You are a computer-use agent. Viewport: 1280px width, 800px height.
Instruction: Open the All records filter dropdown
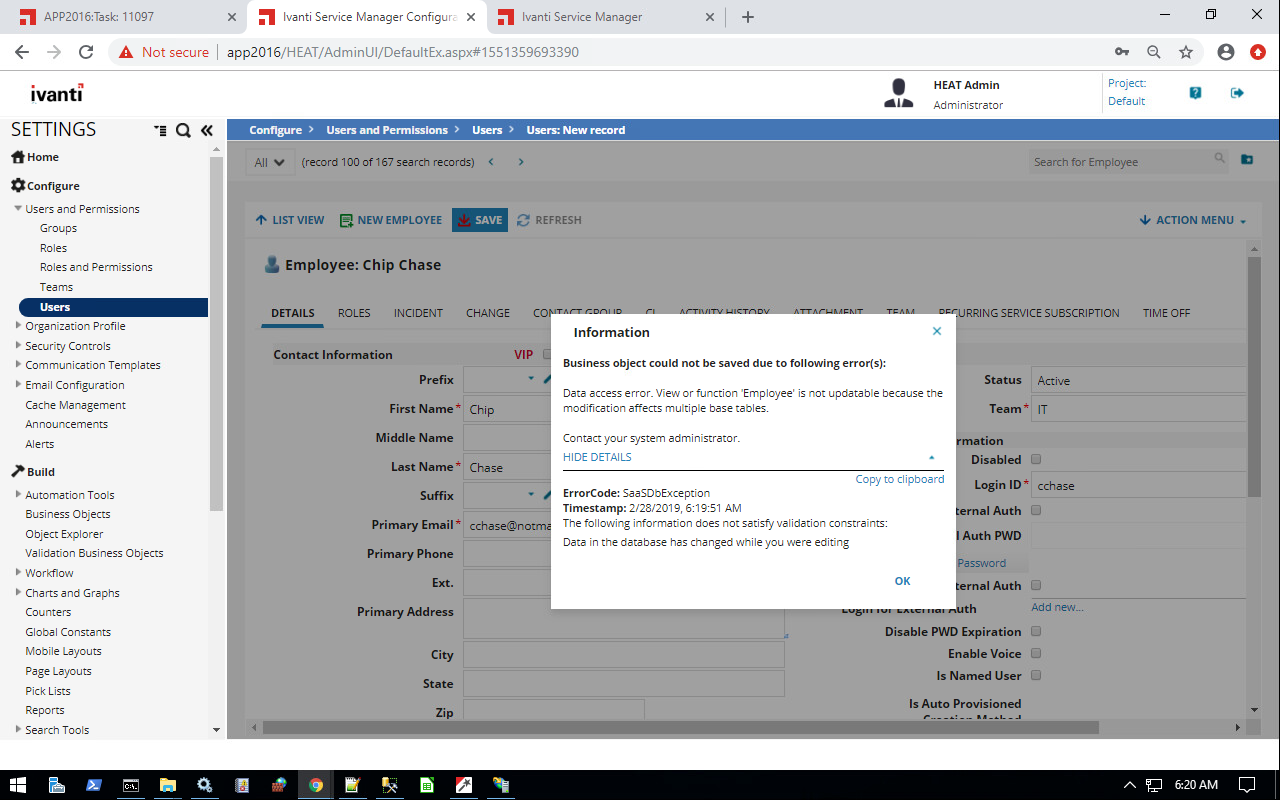click(269, 162)
